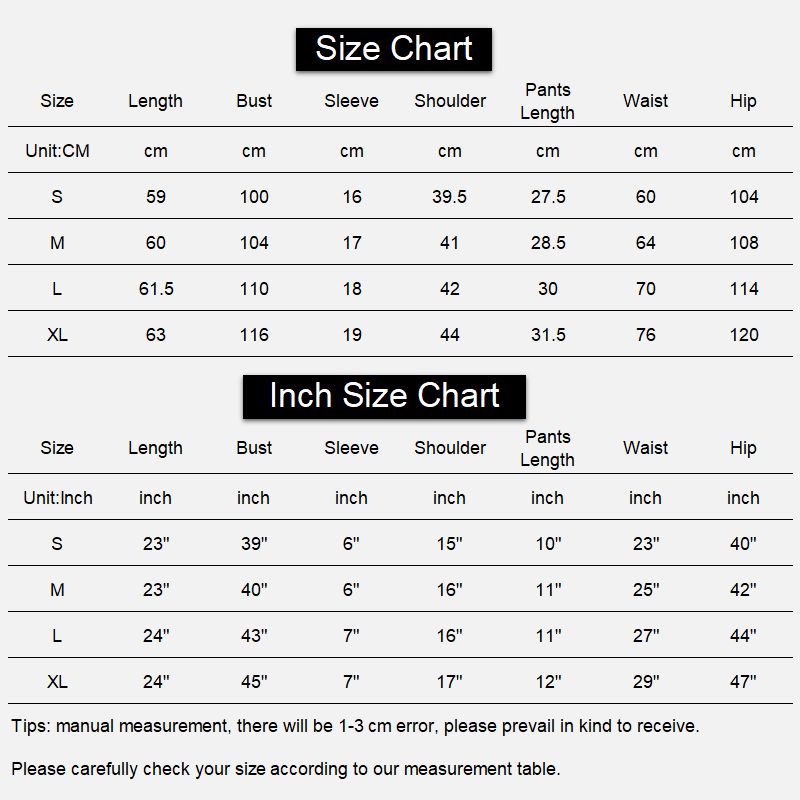The height and width of the screenshot is (800, 800).
Task: Click the XL row label in cm table
Action: (x=57, y=335)
